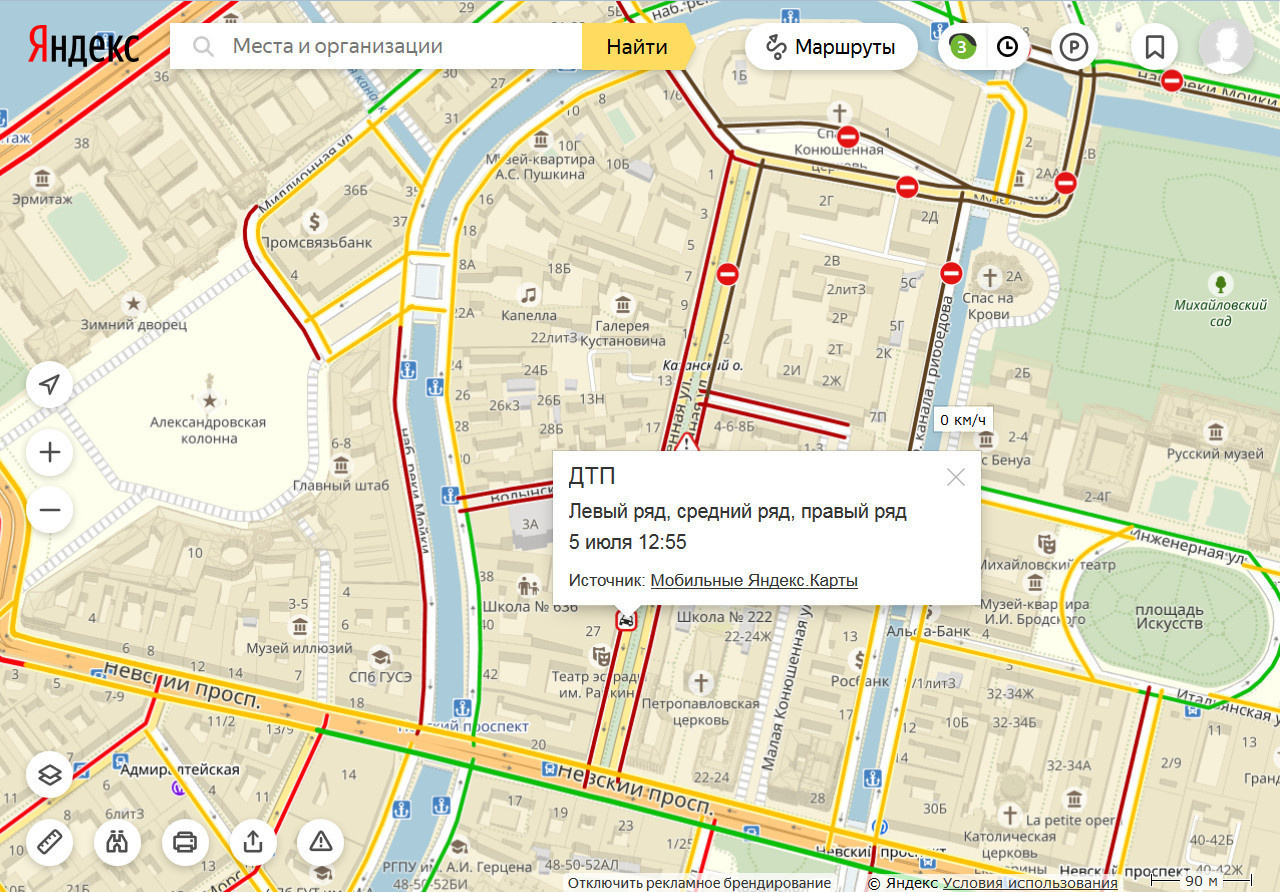Locate my position arrow button
This screenshot has width=1280, height=892.
50,384
